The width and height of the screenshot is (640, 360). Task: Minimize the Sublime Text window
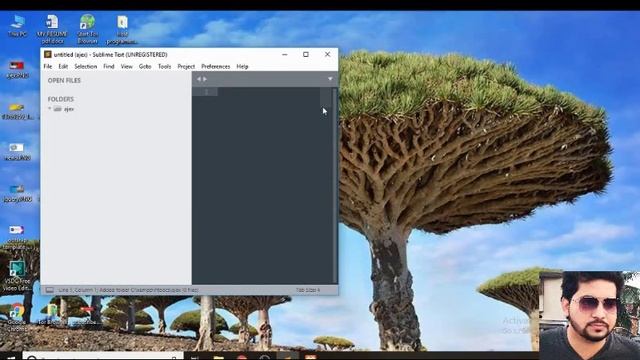(x=284, y=54)
